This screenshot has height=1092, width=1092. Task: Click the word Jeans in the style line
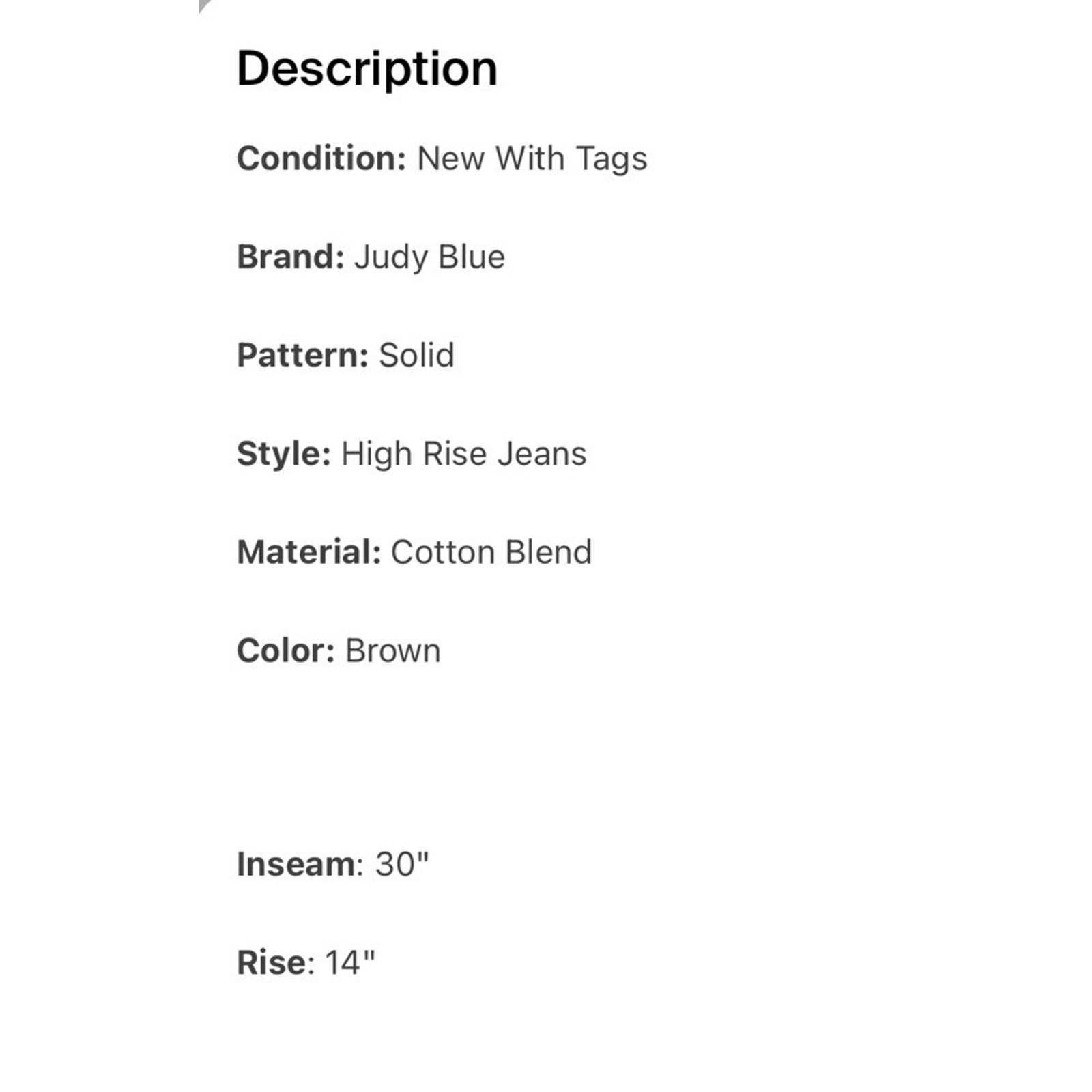(x=542, y=455)
